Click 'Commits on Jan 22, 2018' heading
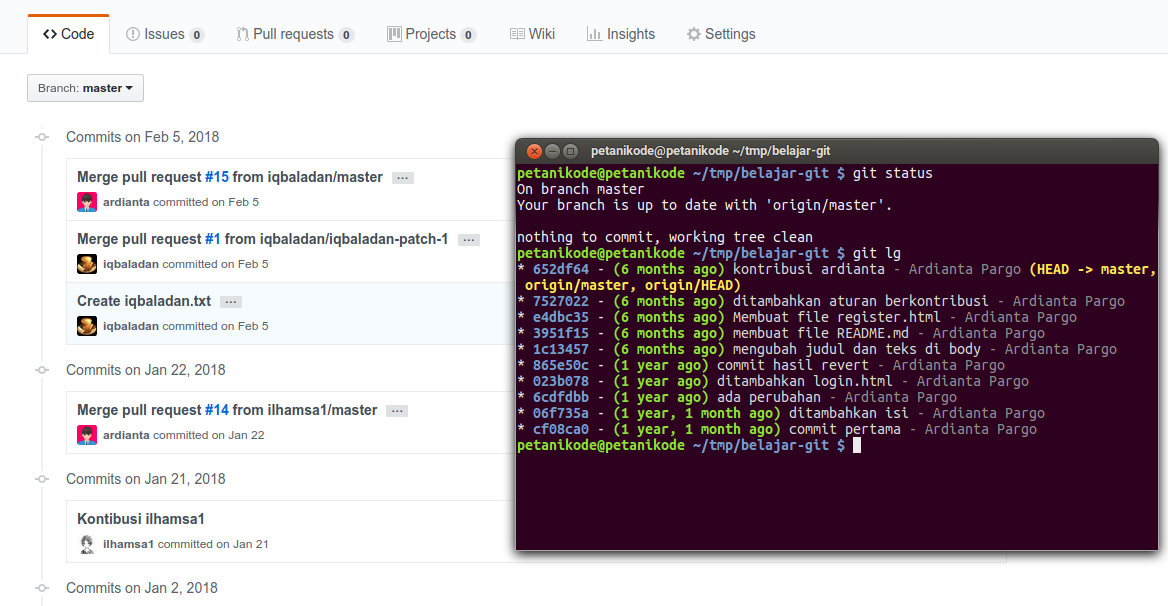Viewport: 1168px width, 606px height. (x=145, y=370)
